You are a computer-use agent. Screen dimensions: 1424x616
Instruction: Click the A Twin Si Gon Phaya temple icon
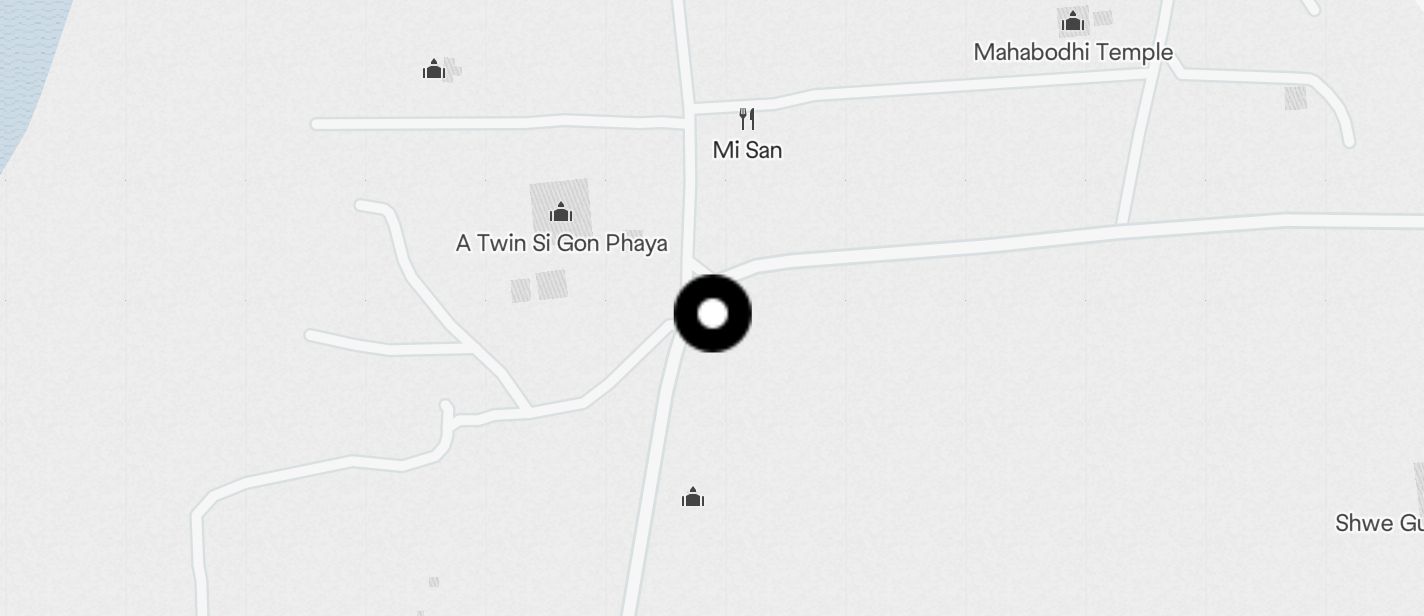pyautogui.click(x=561, y=212)
